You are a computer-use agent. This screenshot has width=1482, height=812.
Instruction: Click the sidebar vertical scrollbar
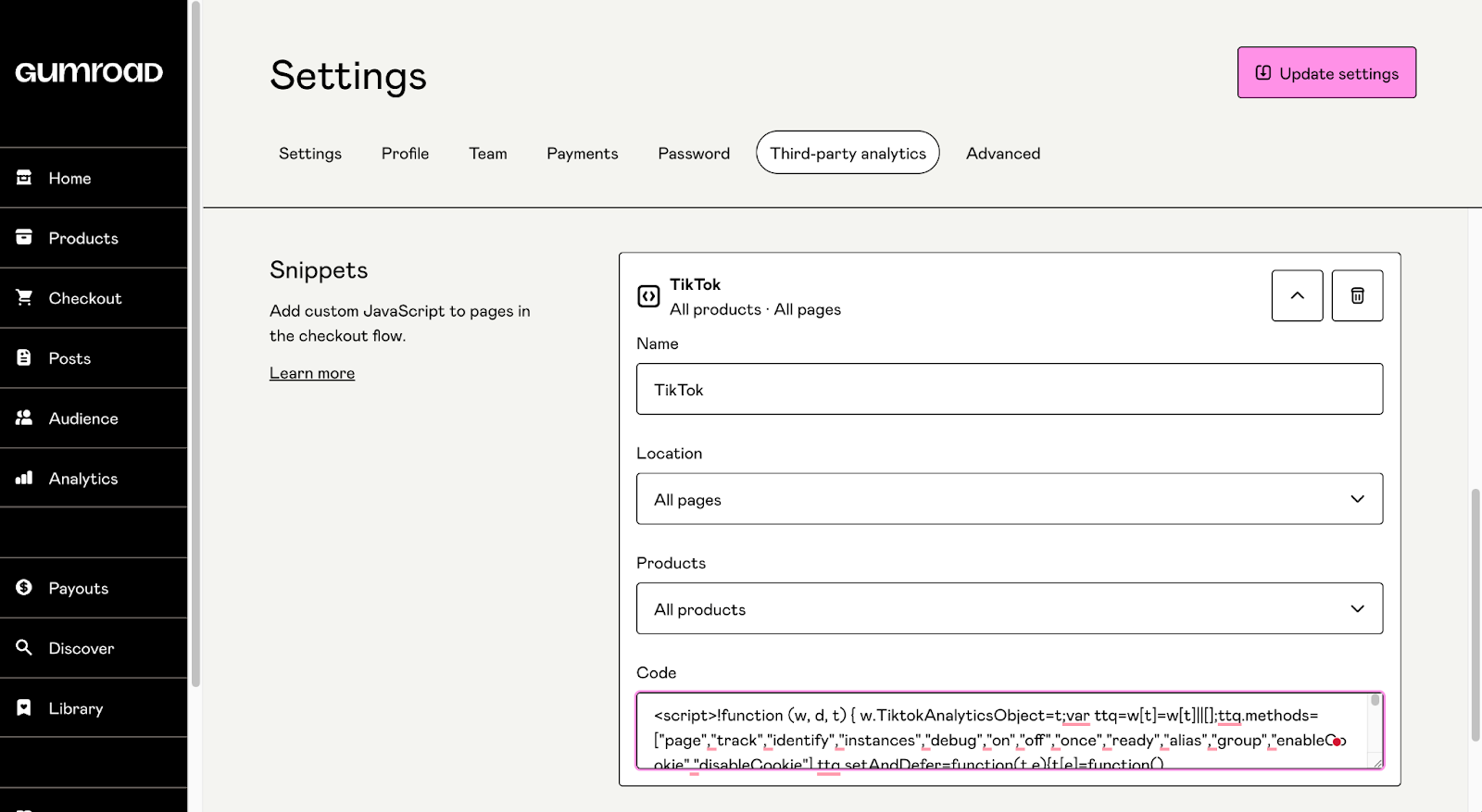195,343
